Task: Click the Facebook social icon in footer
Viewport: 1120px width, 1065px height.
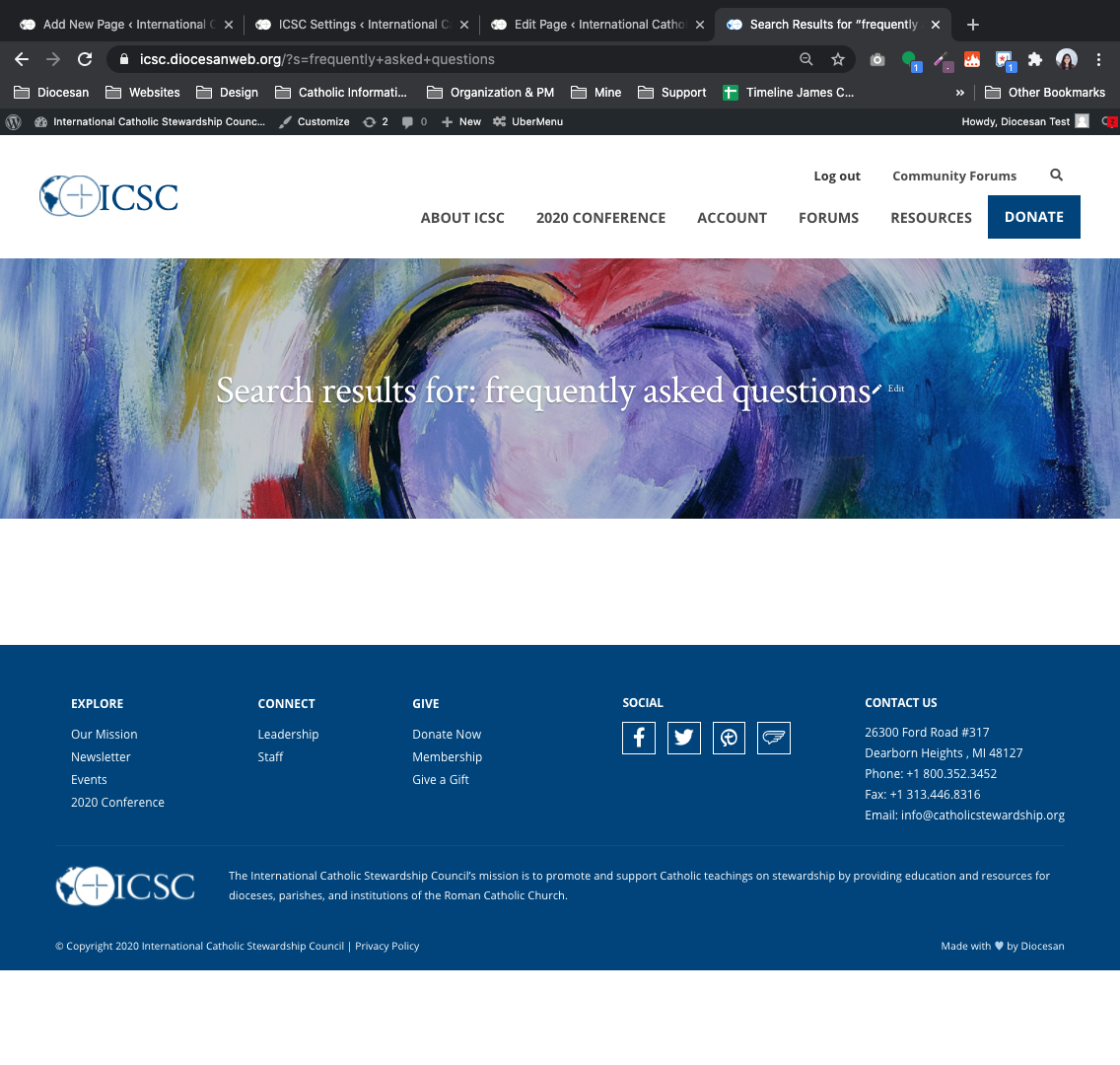Action: click(639, 738)
